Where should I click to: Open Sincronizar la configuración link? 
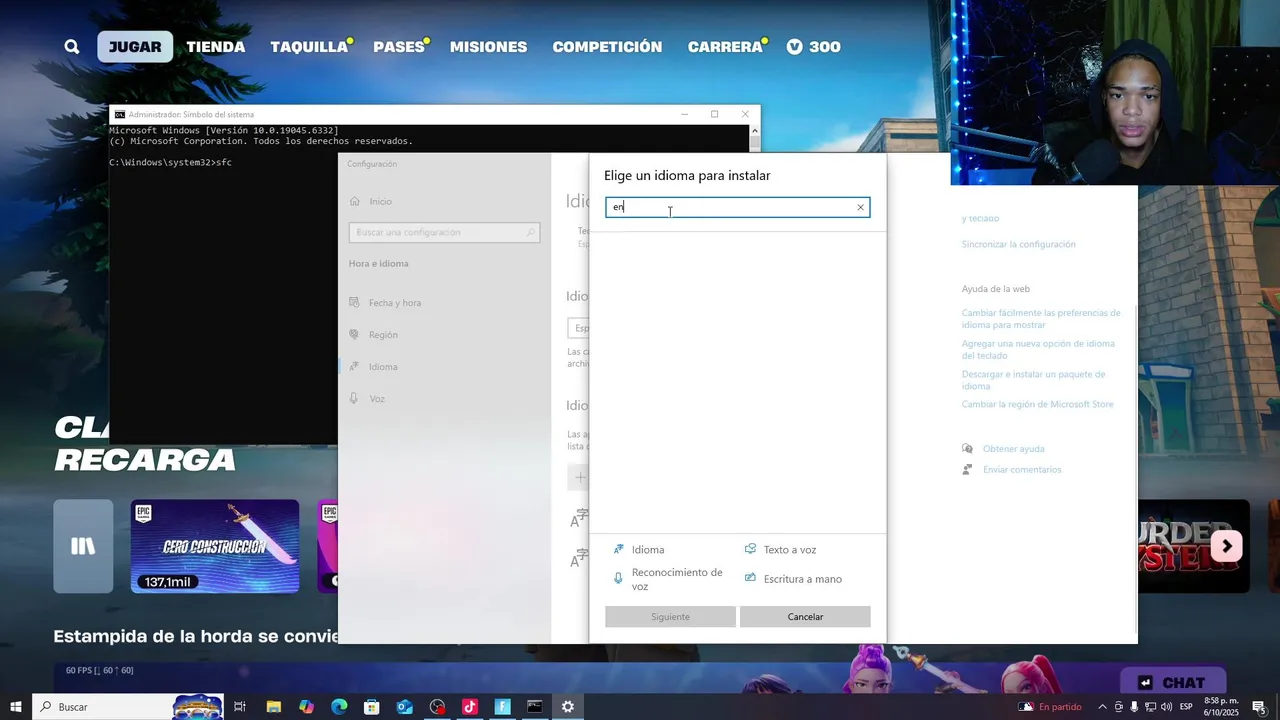1018,244
